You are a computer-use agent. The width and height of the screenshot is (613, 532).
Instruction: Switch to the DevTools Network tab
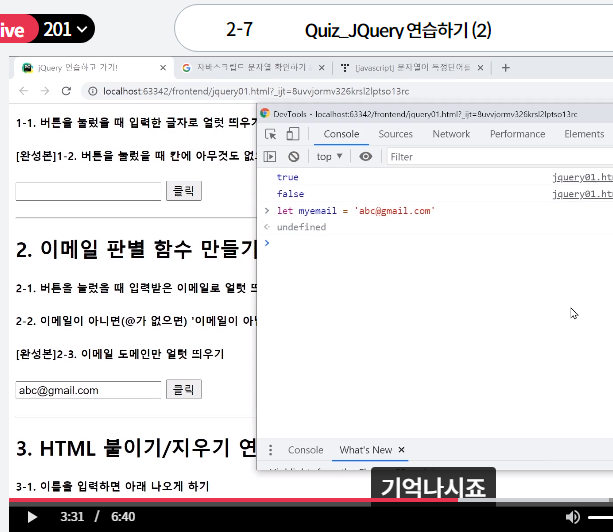tap(451, 134)
